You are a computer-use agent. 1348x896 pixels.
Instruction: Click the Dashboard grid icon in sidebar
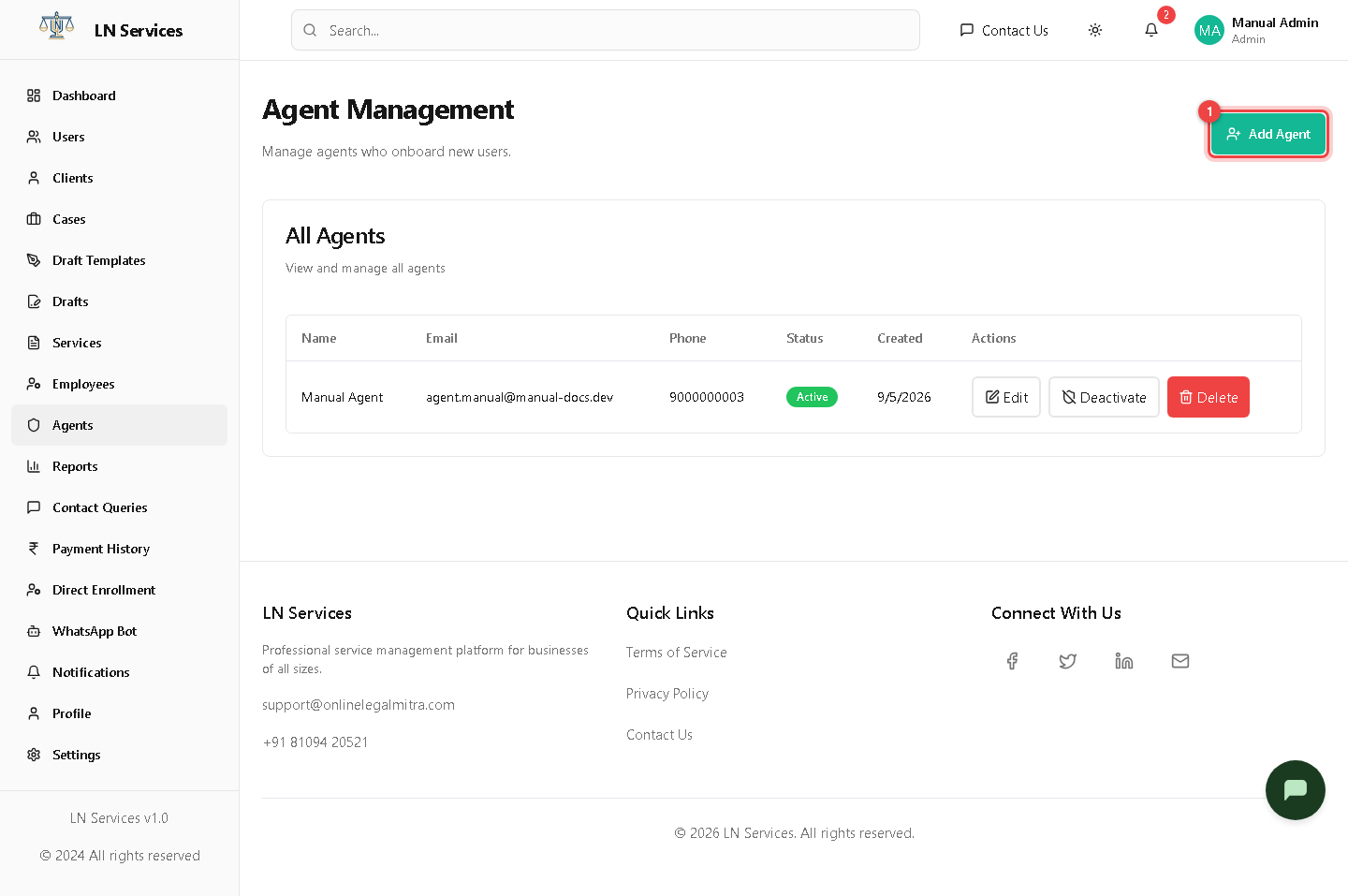coord(34,95)
